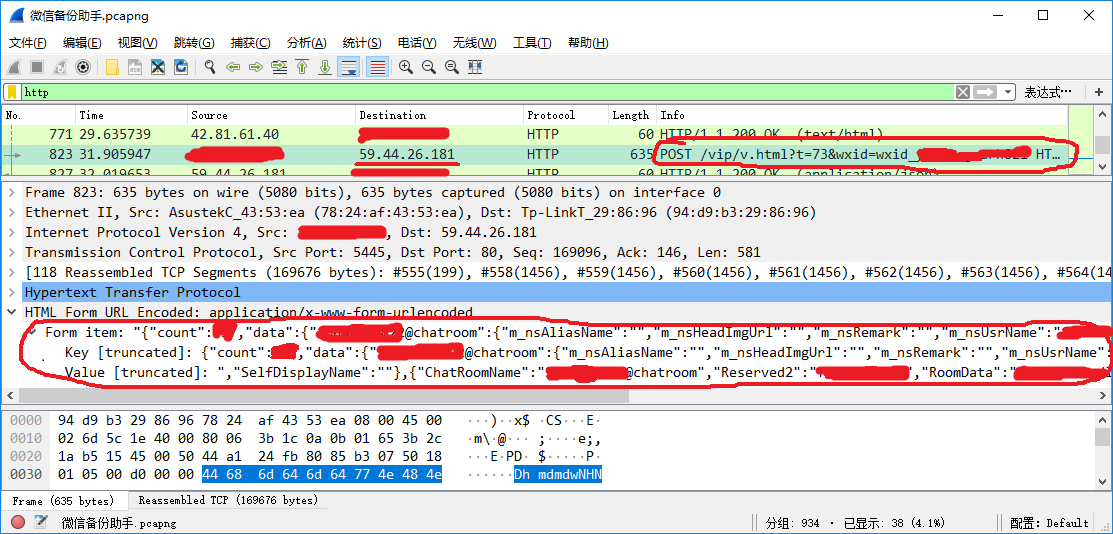
Task: Toggle packet list colorization
Action: pyautogui.click(x=378, y=67)
